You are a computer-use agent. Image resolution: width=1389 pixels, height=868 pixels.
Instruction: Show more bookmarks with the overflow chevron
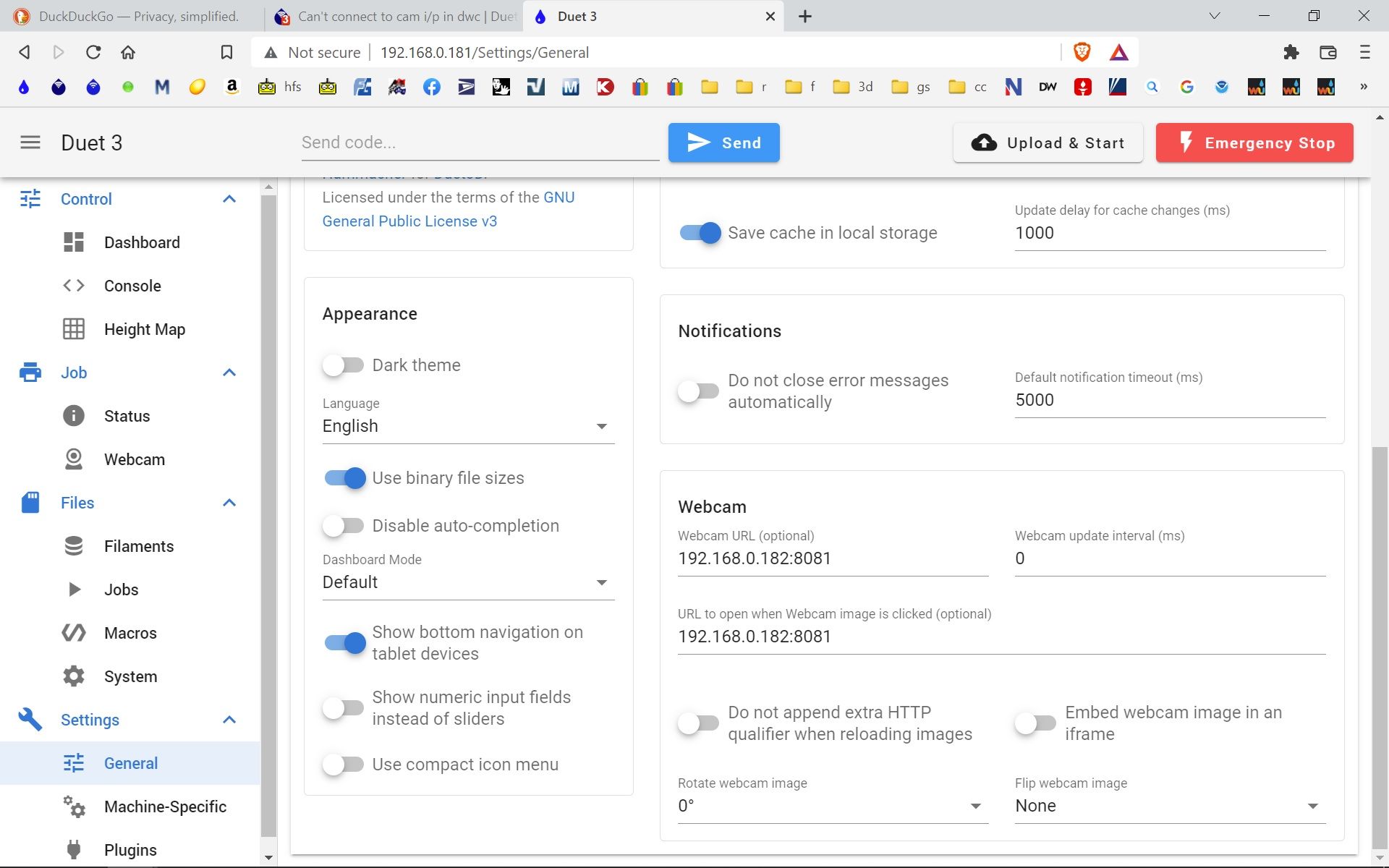pyautogui.click(x=1363, y=87)
